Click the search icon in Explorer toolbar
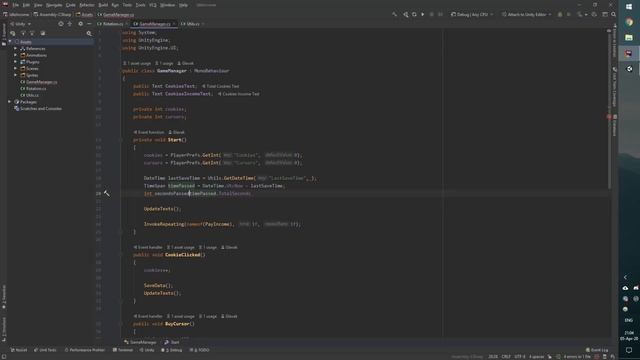Viewport: 640px width, 360px height. 89,33
